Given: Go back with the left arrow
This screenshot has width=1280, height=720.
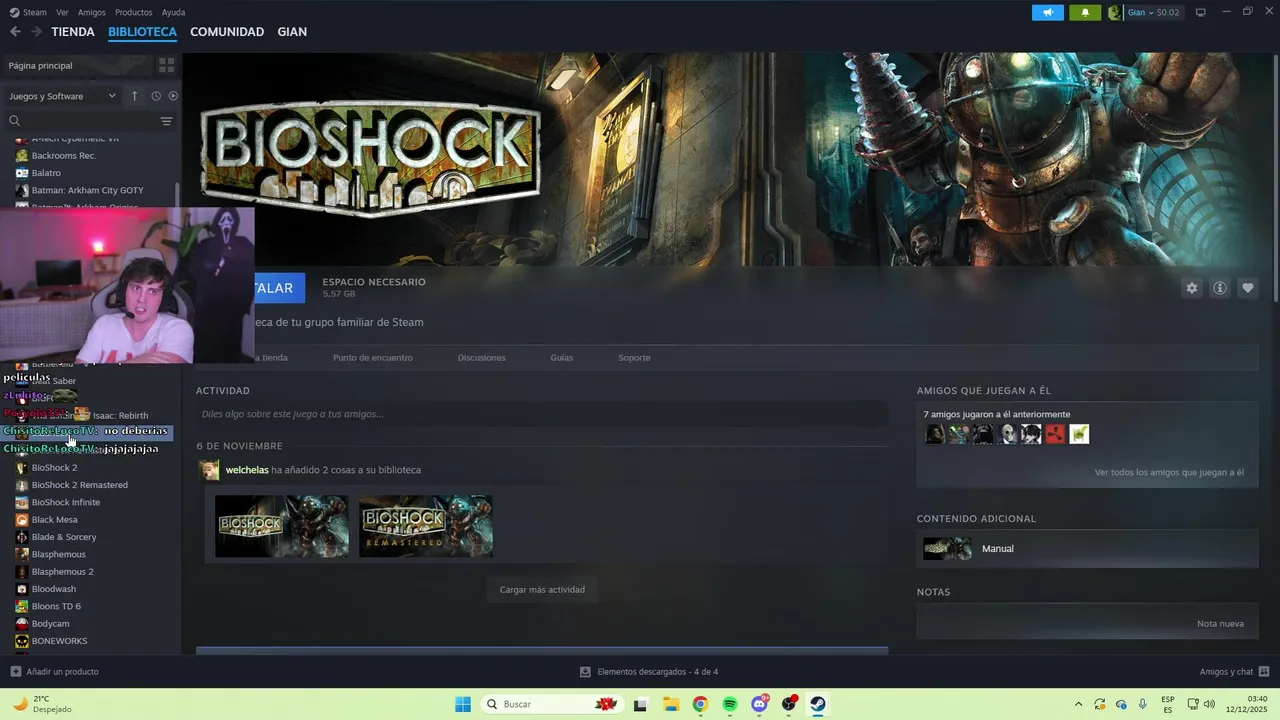Looking at the screenshot, I should (15, 32).
